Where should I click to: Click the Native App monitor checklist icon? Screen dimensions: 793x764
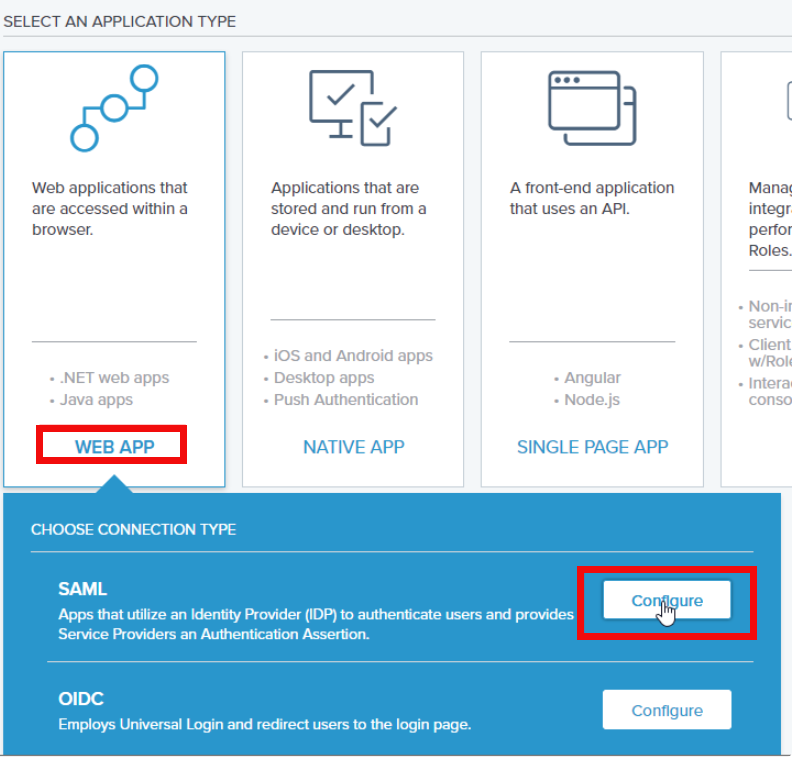point(352,108)
